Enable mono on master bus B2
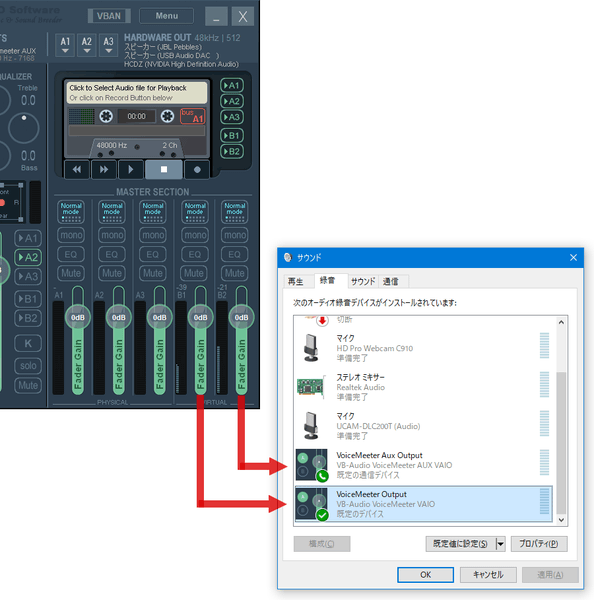The image size is (594, 600). pyautogui.click(x=235, y=235)
